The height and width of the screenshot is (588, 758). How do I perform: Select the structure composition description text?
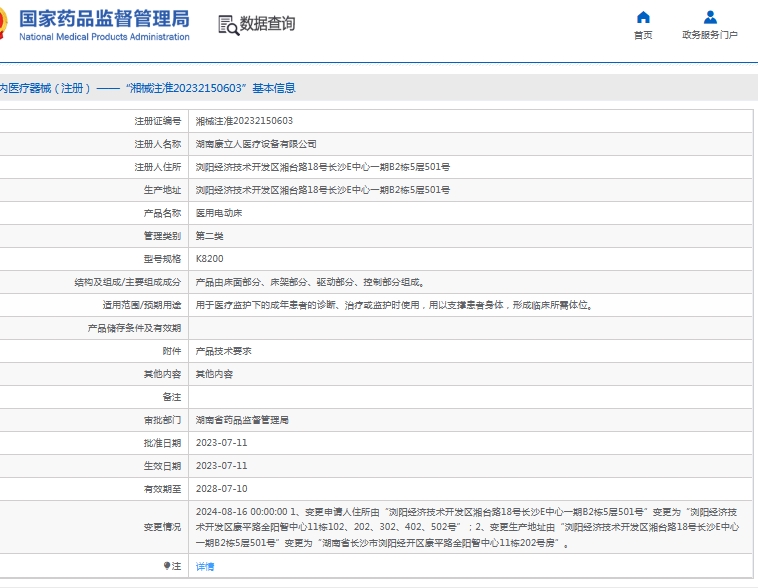[x=310, y=282]
